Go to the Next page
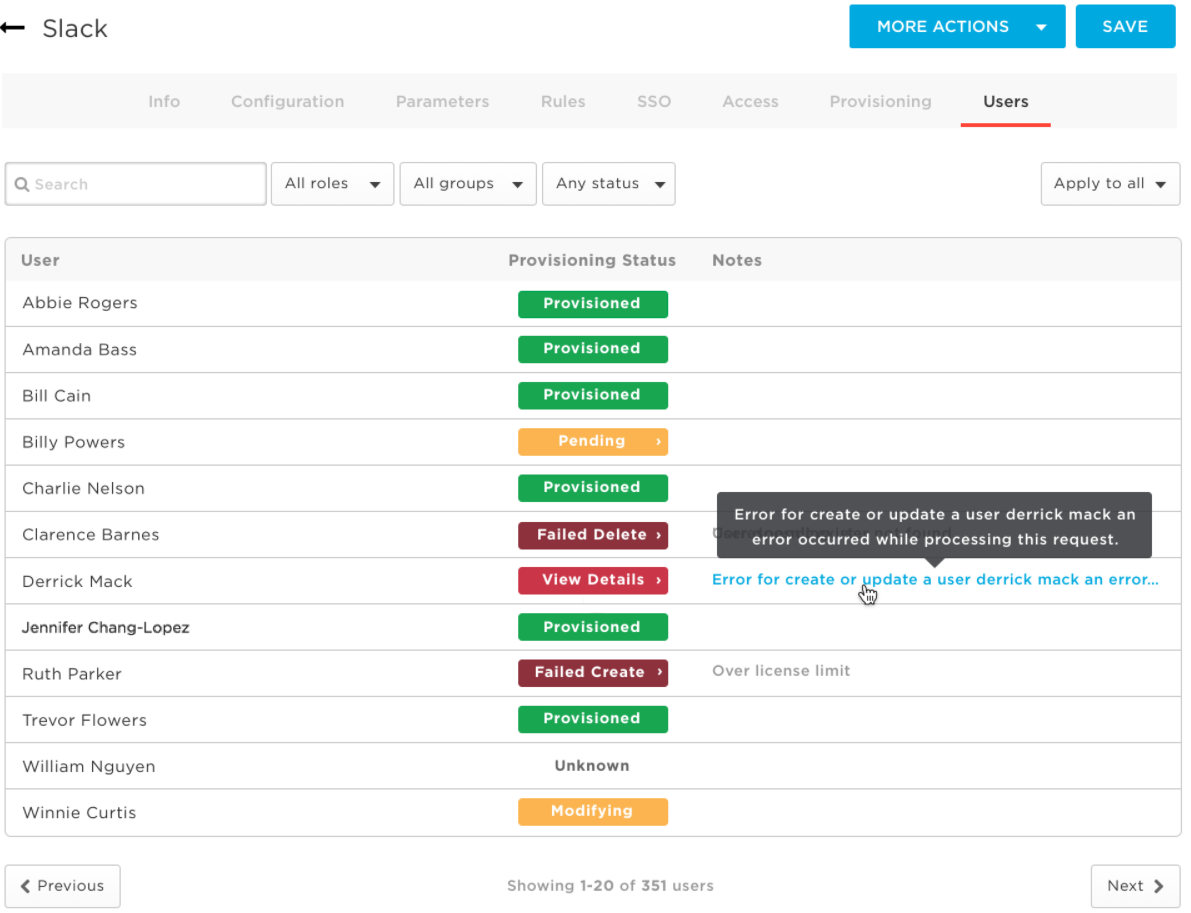 (1135, 886)
